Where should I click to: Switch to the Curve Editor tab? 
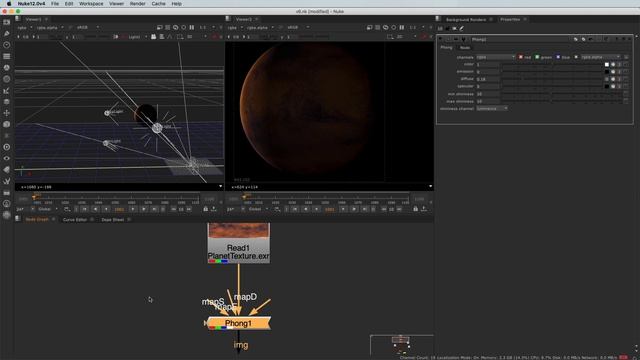click(75, 220)
